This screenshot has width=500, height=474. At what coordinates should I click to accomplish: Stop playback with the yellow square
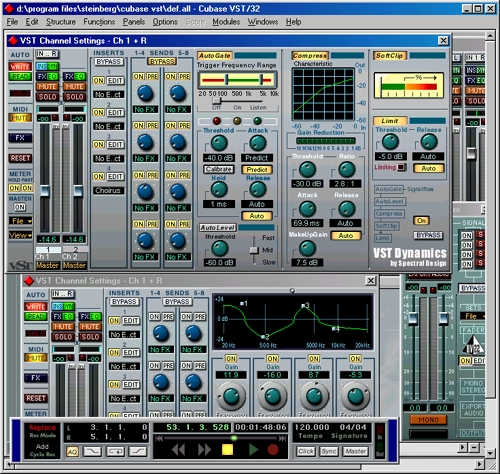pos(227,450)
